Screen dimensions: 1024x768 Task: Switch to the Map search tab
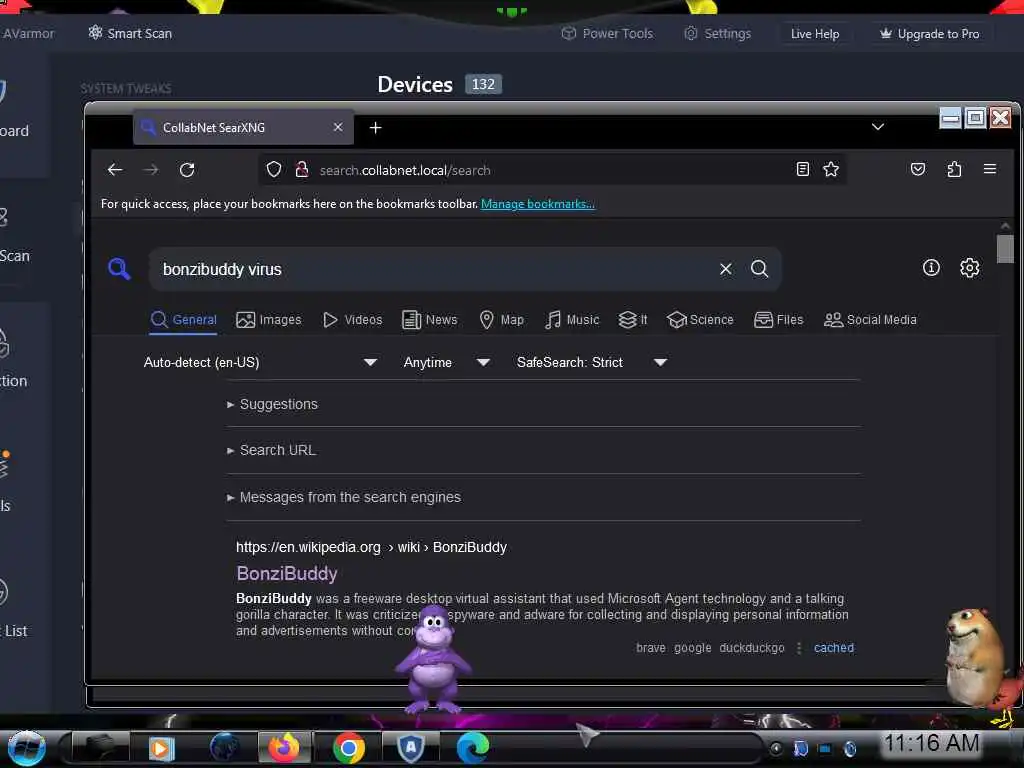502,320
